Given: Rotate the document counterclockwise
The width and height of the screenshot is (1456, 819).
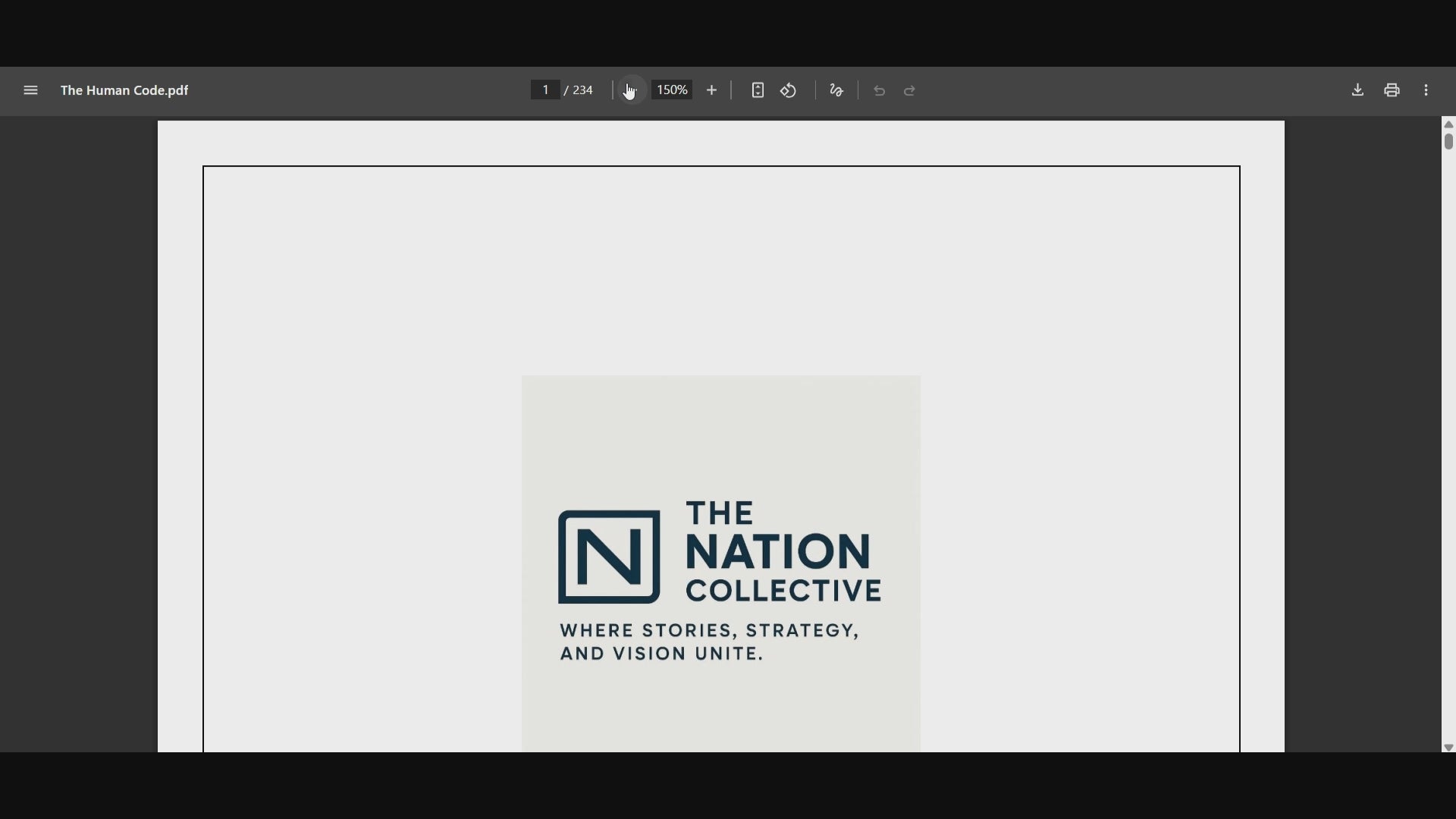Looking at the screenshot, I should click(x=789, y=90).
